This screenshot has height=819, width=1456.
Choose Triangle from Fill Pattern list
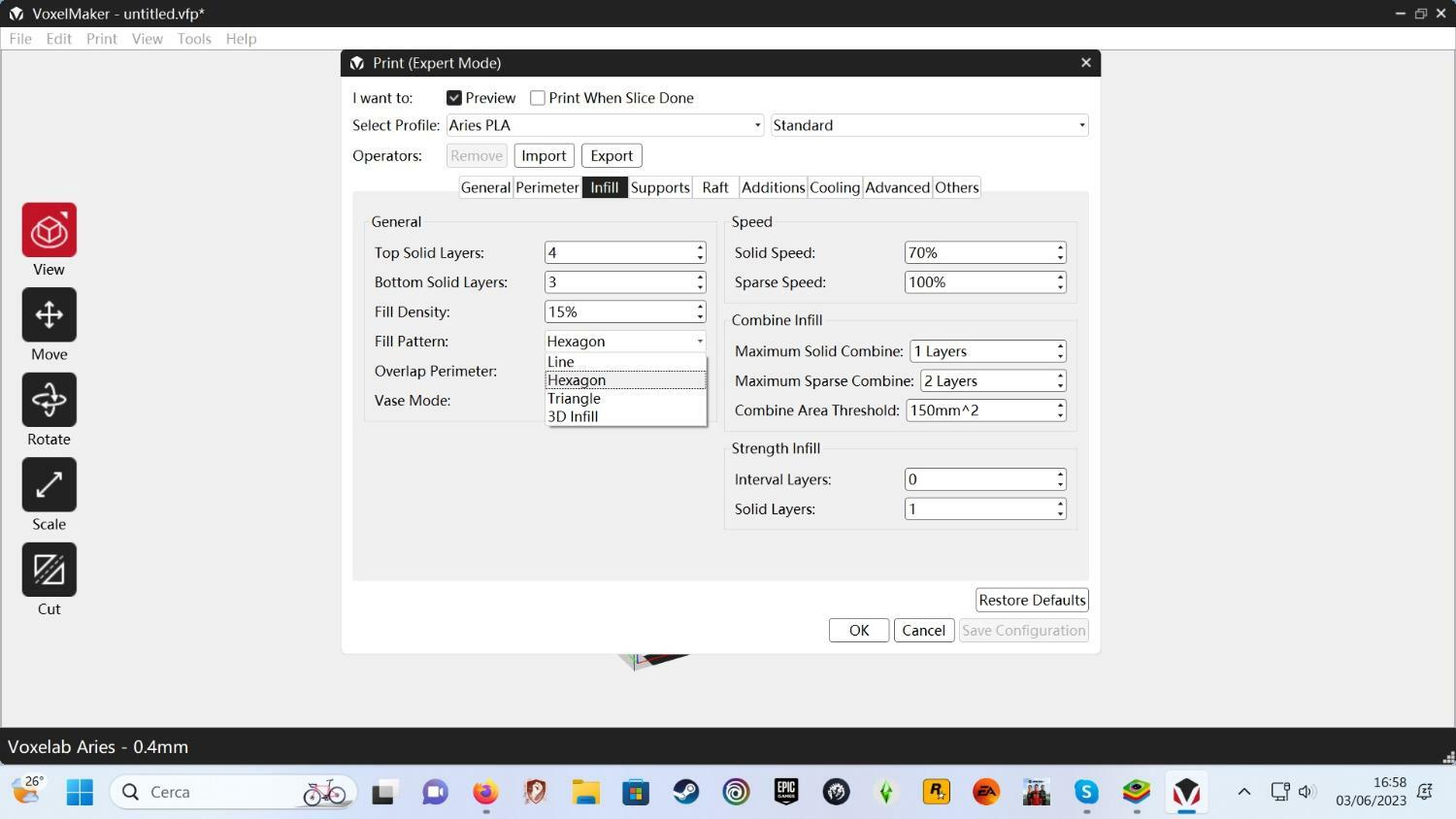pos(574,398)
